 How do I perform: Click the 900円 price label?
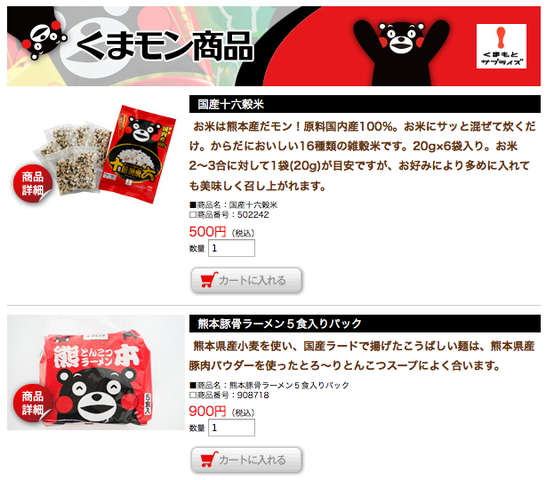pyautogui.click(x=208, y=411)
